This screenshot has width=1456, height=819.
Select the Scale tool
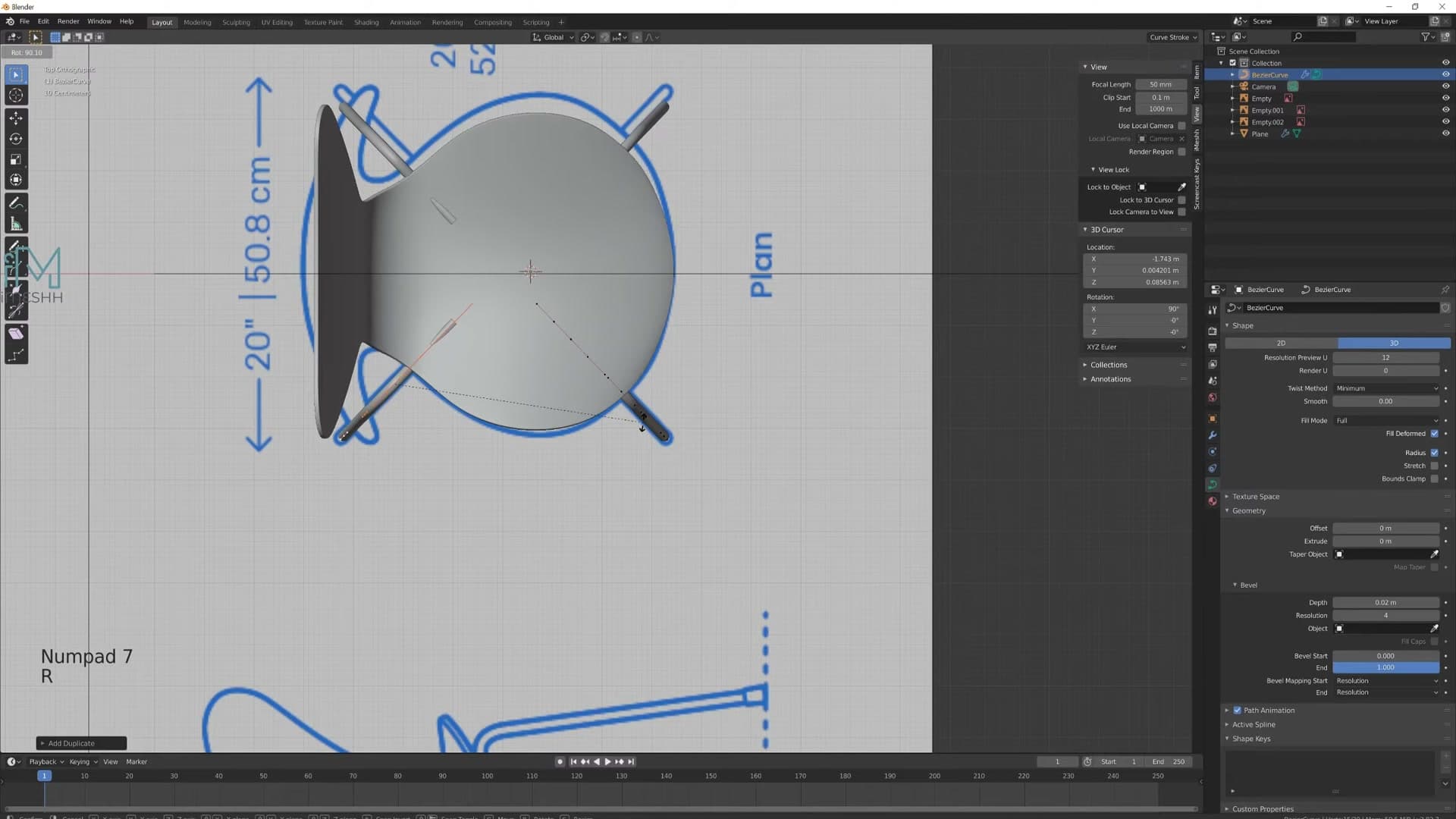16,159
